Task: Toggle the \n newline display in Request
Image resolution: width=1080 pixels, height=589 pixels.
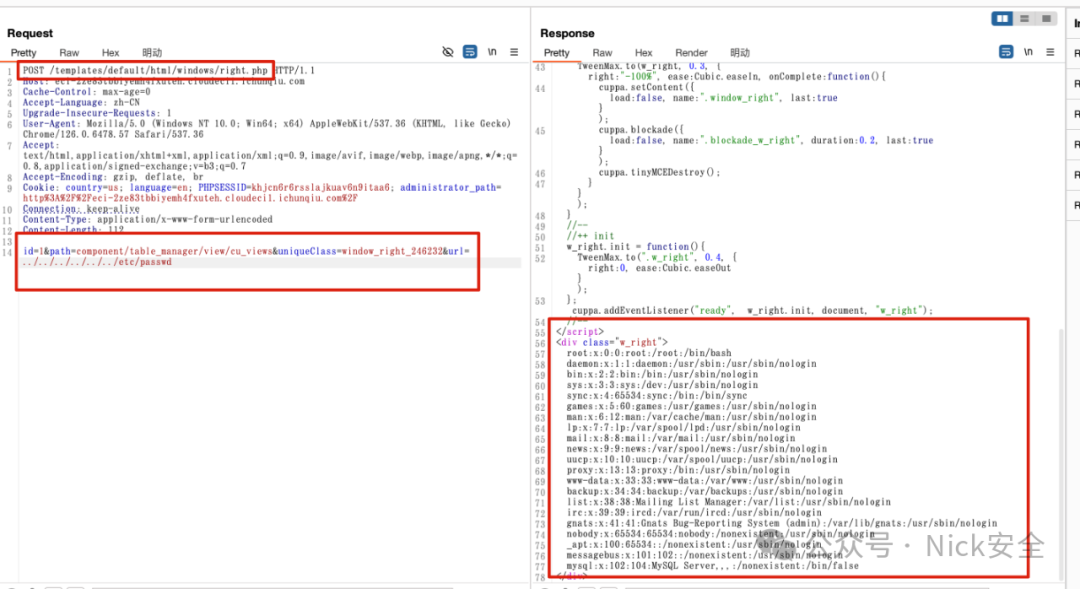Action: click(x=492, y=52)
